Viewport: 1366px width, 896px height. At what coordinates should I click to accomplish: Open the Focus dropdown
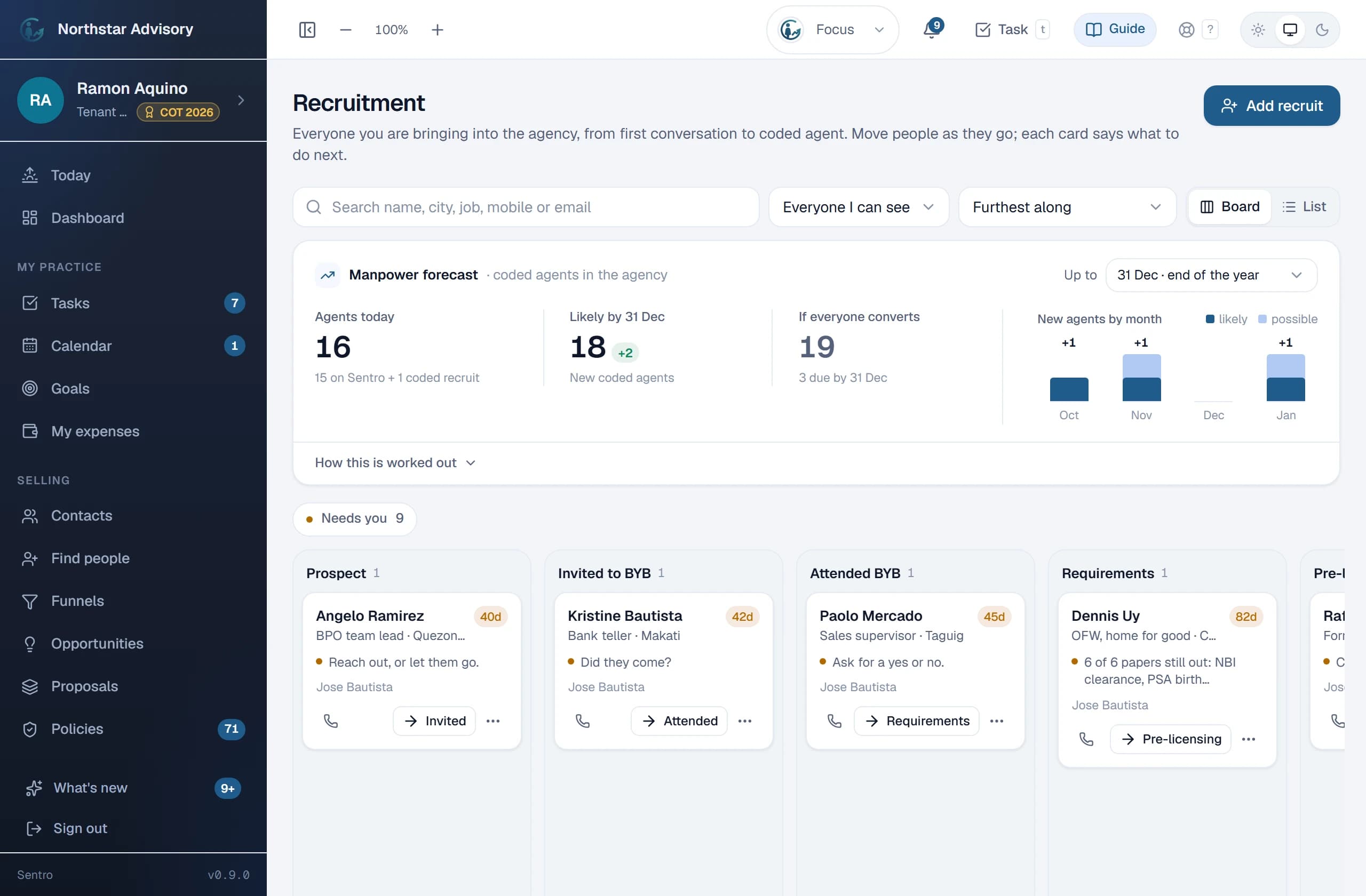[x=833, y=29]
